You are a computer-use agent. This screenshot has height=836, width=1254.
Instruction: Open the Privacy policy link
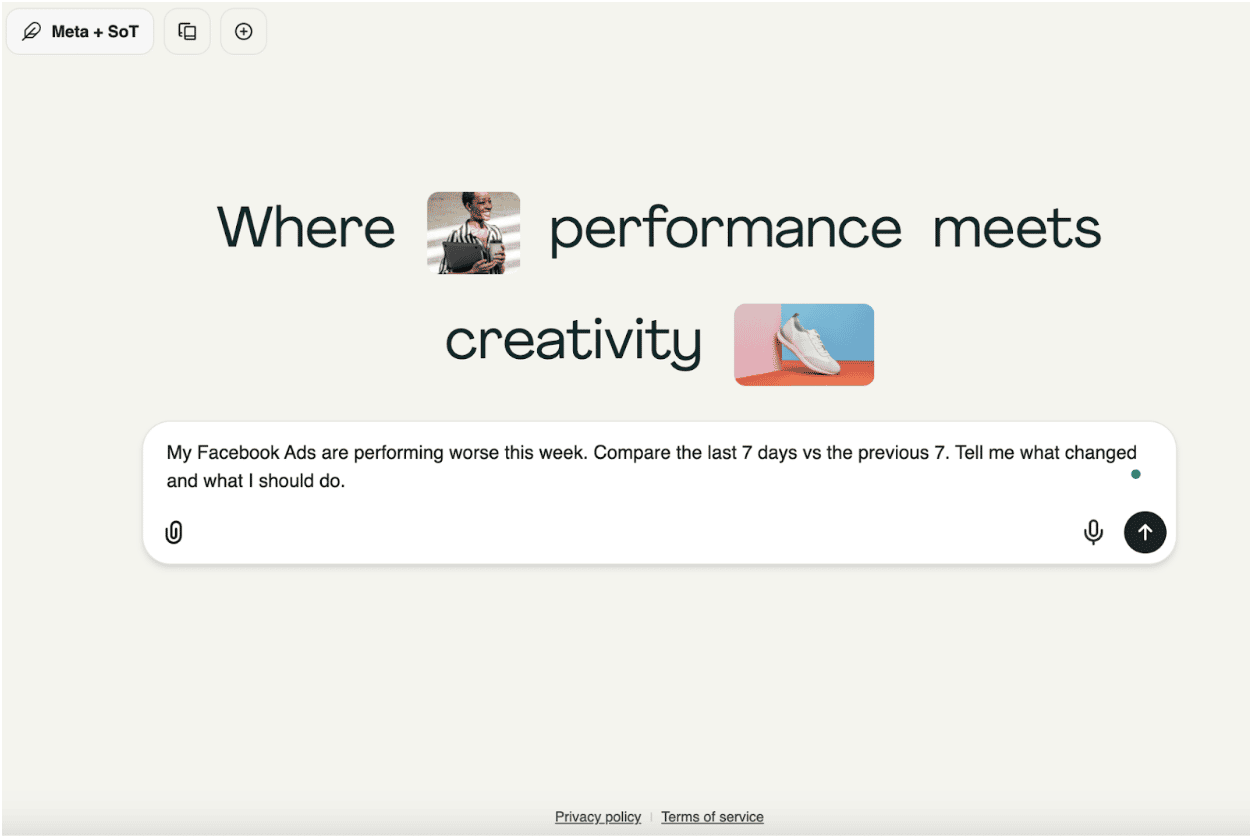(598, 817)
